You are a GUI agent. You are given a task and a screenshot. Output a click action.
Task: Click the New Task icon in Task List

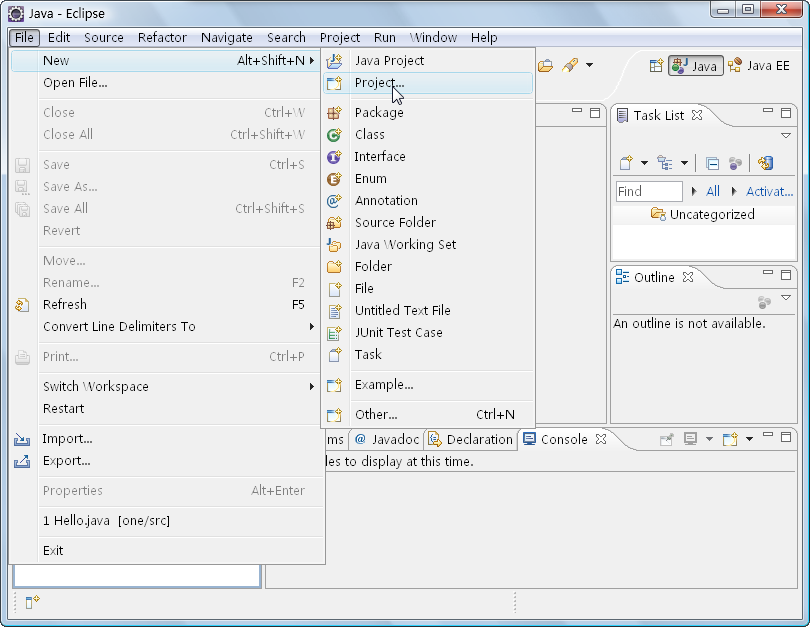tap(627, 163)
